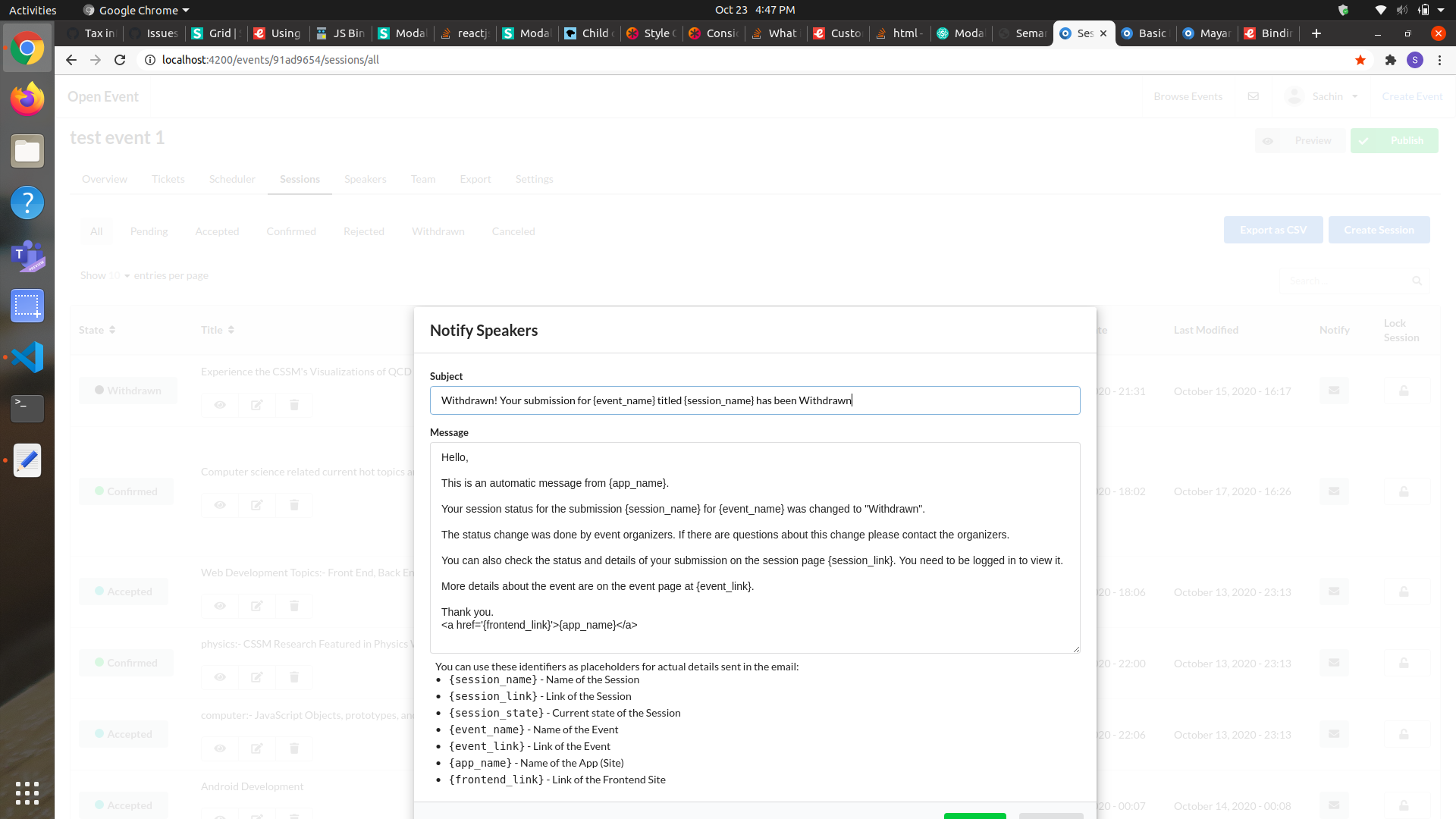Click the Chrome reload page icon
The image size is (1456, 819).
point(120,60)
